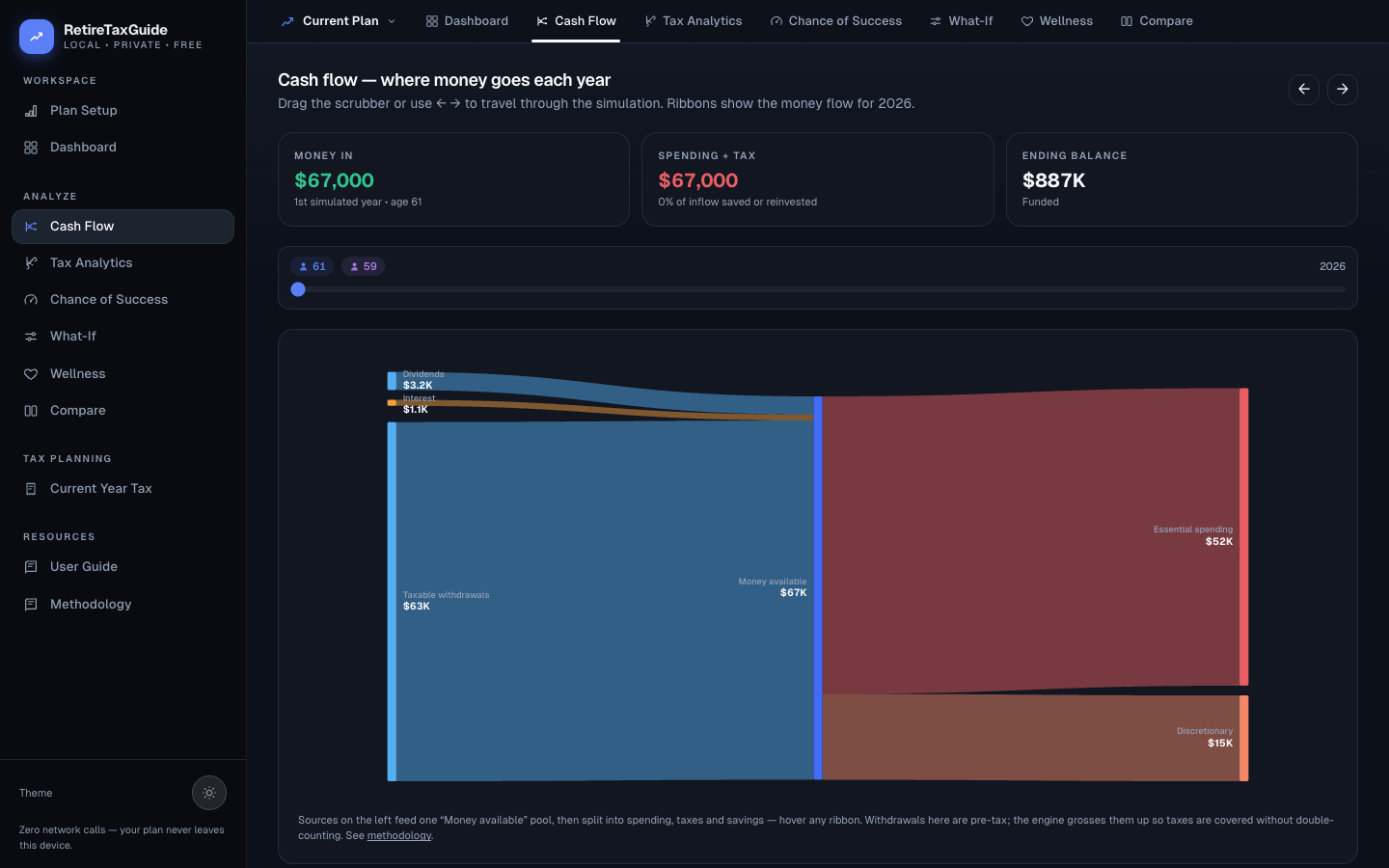
Task: Click the $67,000 Money In value
Action: (x=334, y=180)
